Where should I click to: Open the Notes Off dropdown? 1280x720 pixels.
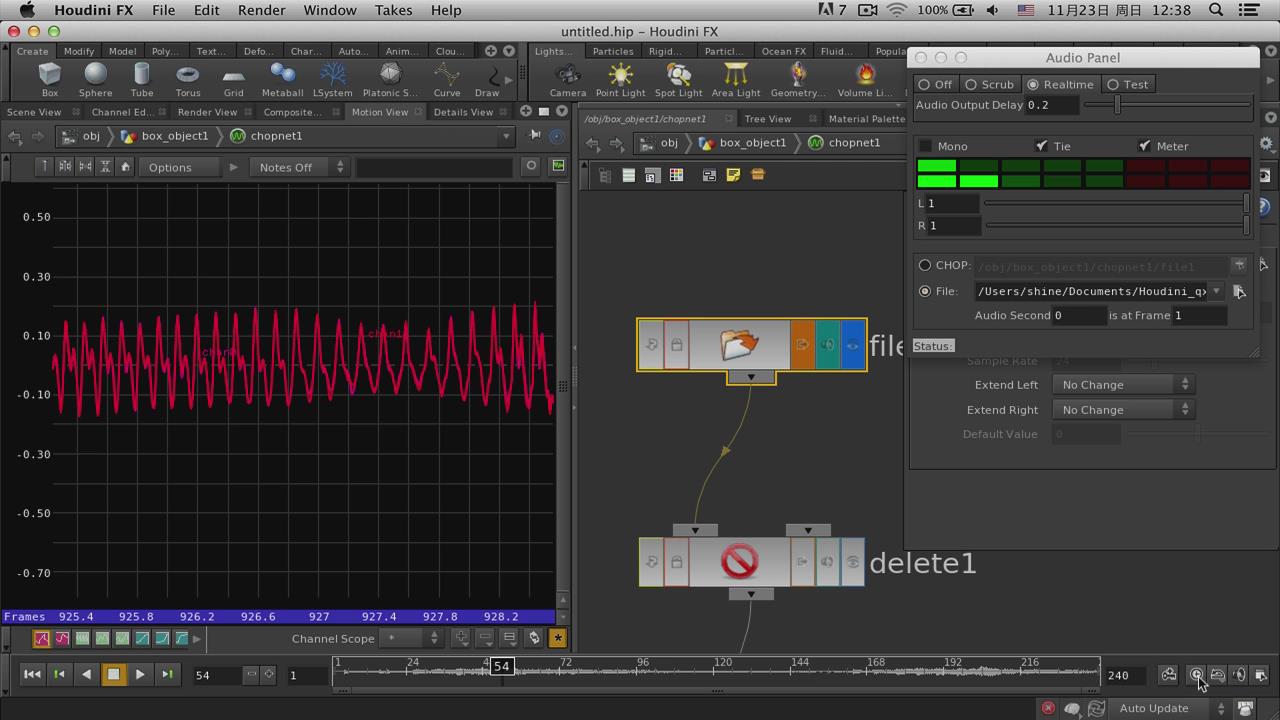299,167
